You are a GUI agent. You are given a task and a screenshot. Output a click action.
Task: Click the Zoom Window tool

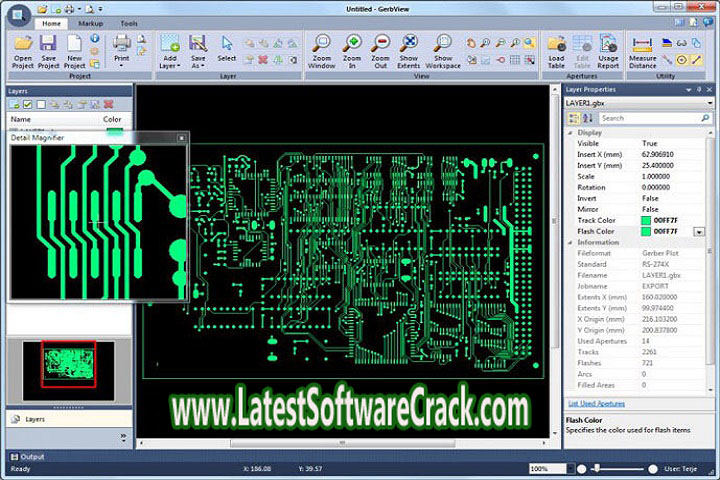click(322, 44)
